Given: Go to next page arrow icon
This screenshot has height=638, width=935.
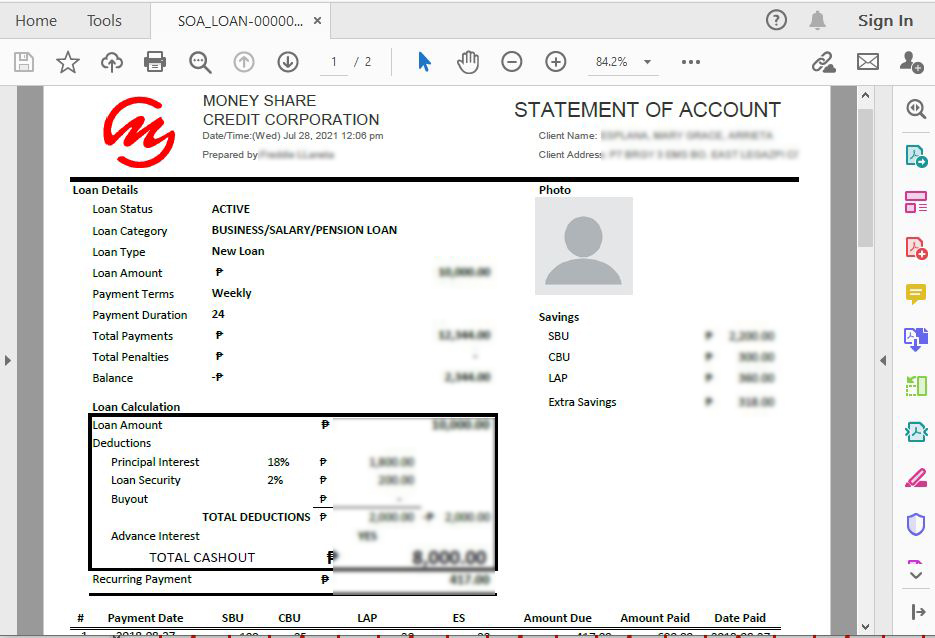Looking at the screenshot, I should 288,62.
